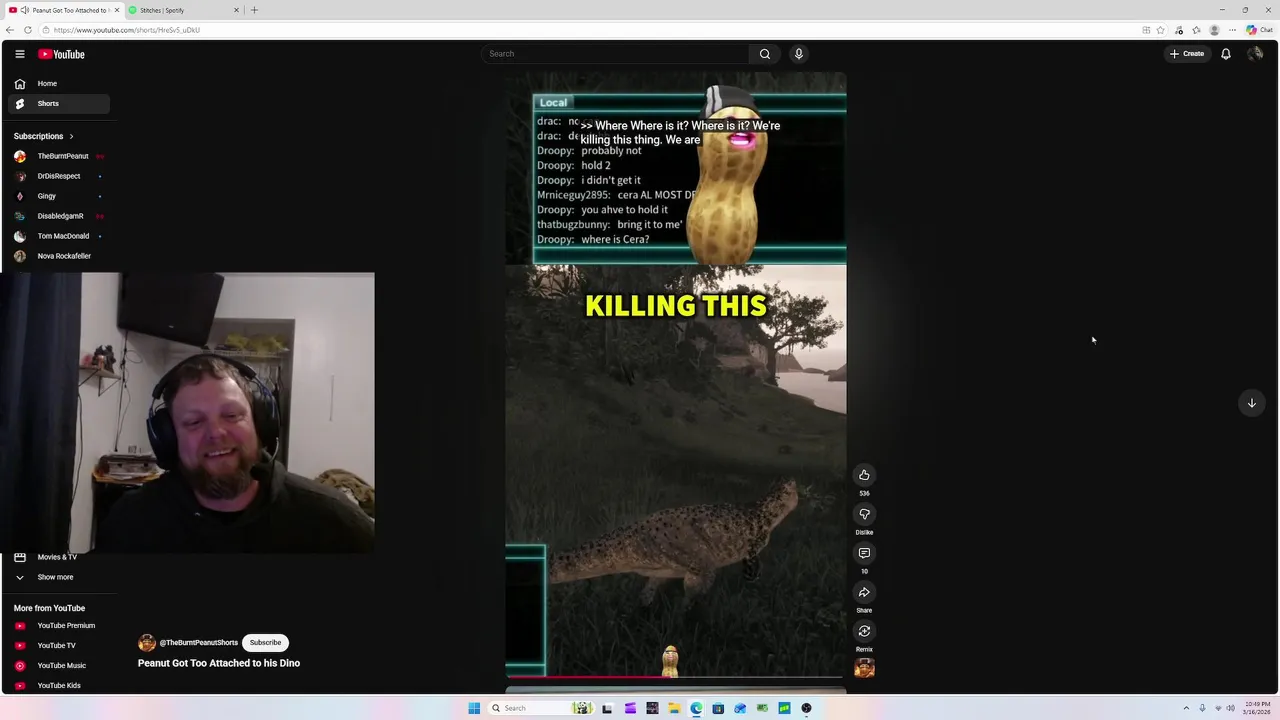The width and height of the screenshot is (1280, 720).
Task: Open the favorites list in browser toolbar
Action: 1196,30
